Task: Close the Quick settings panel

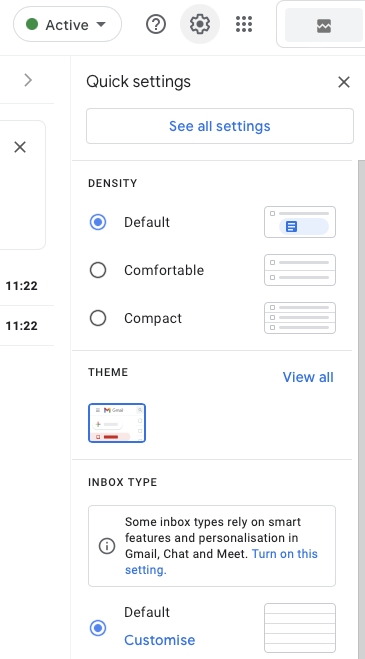Action: point(344,82)
